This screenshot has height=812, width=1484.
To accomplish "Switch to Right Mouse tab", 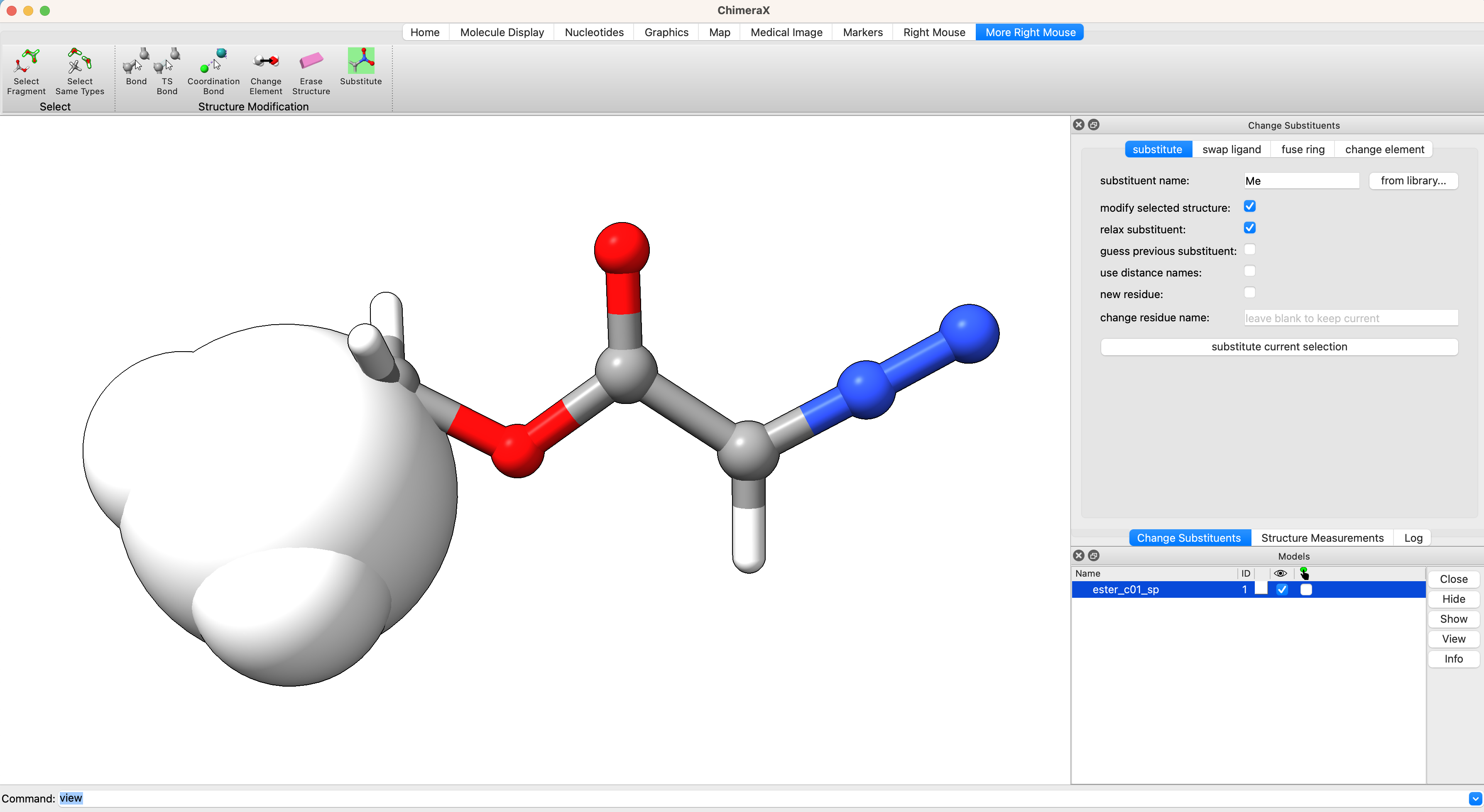I will point(934,32).
